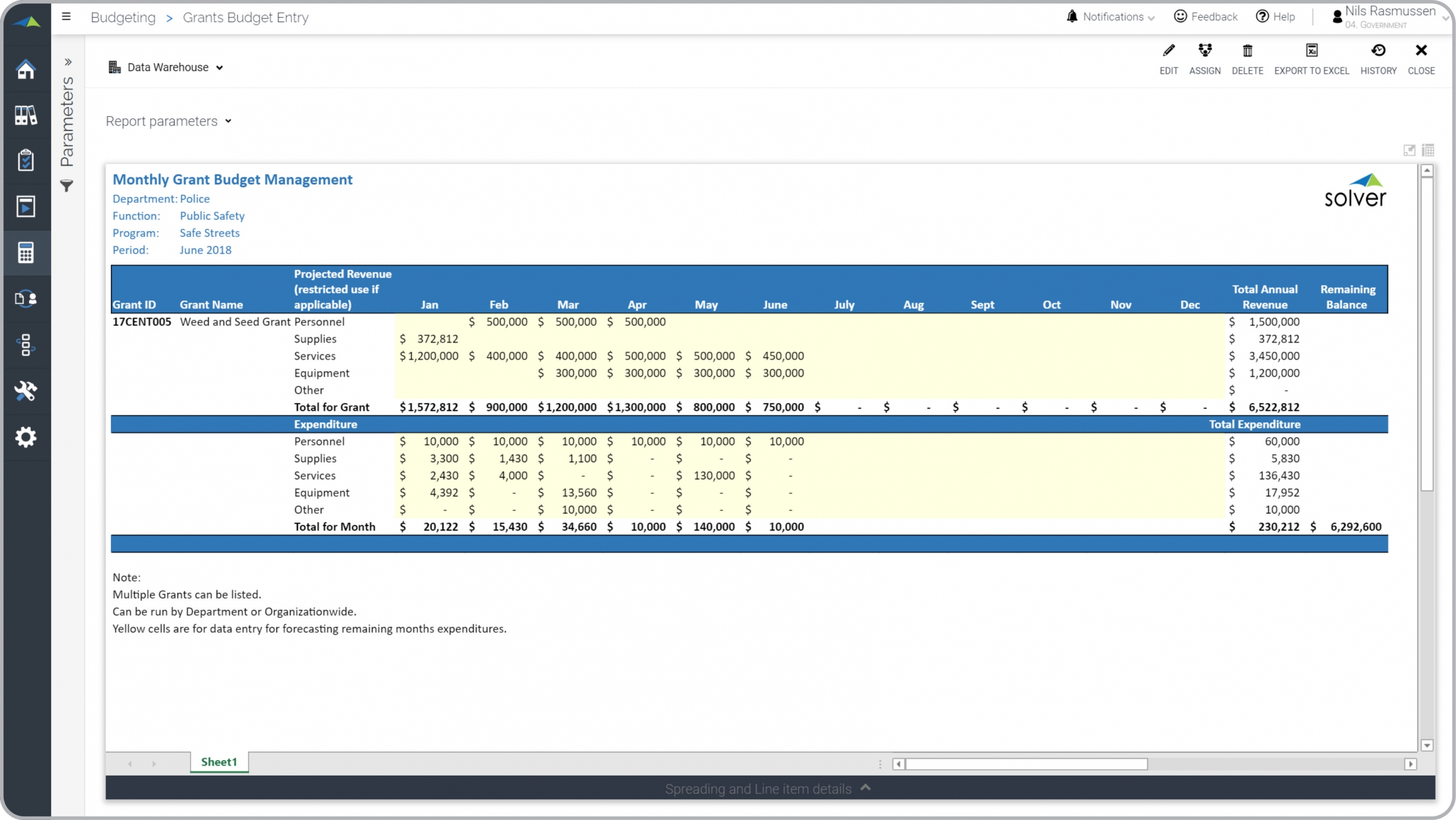Open the Data Warehouse dropdown
The width and height of the screenshot is (1456, 820).
pyautogui.click(x=166, y=68)
